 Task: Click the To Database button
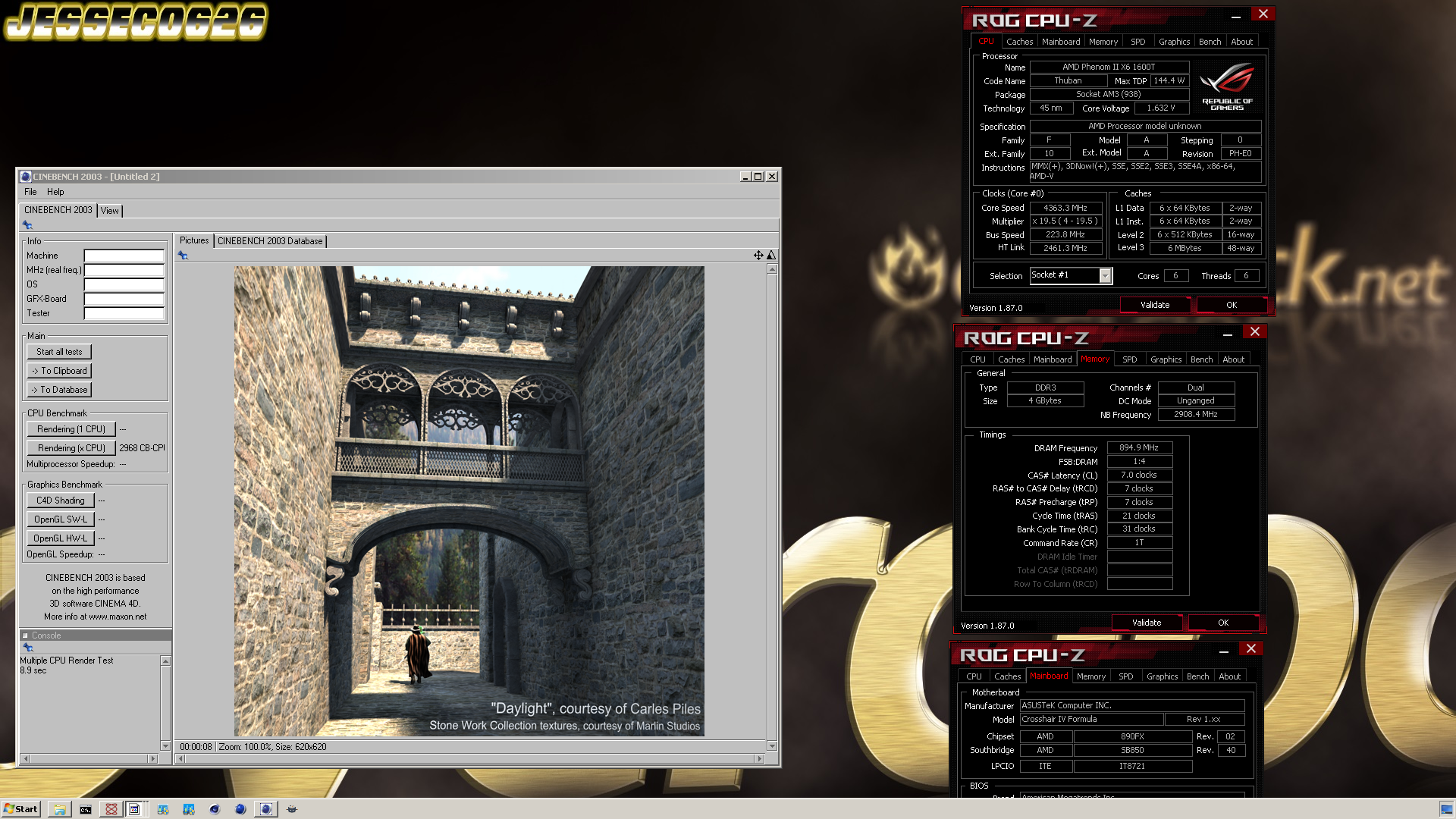coord(59,390)
